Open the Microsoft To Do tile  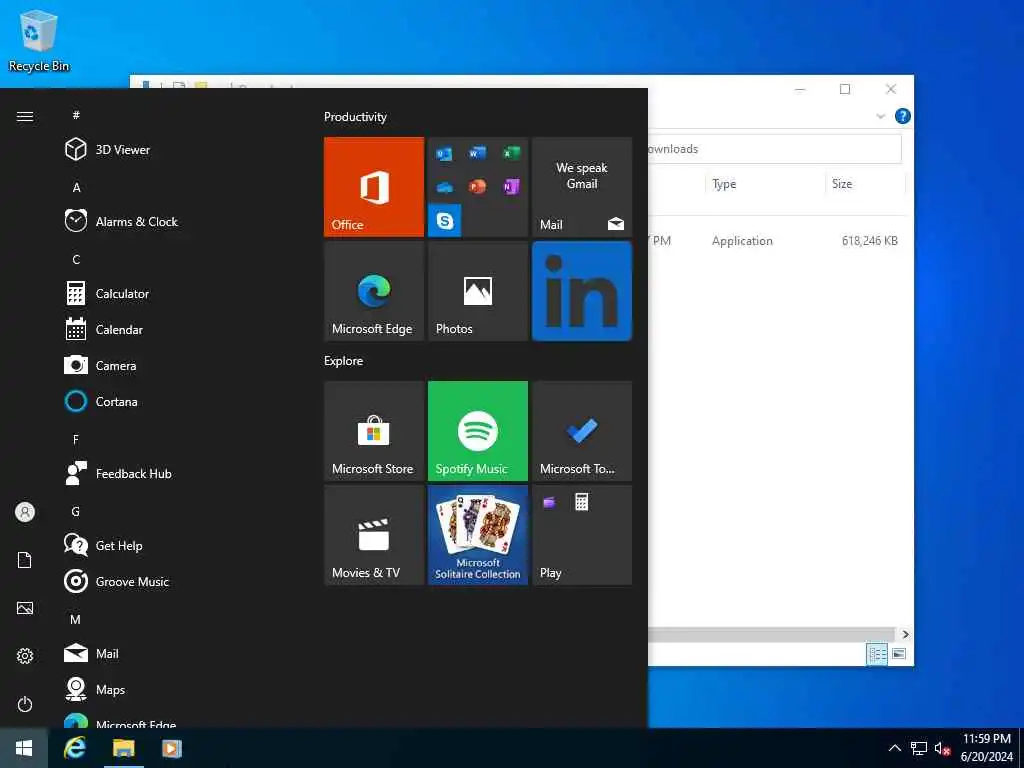coord(582,431)
